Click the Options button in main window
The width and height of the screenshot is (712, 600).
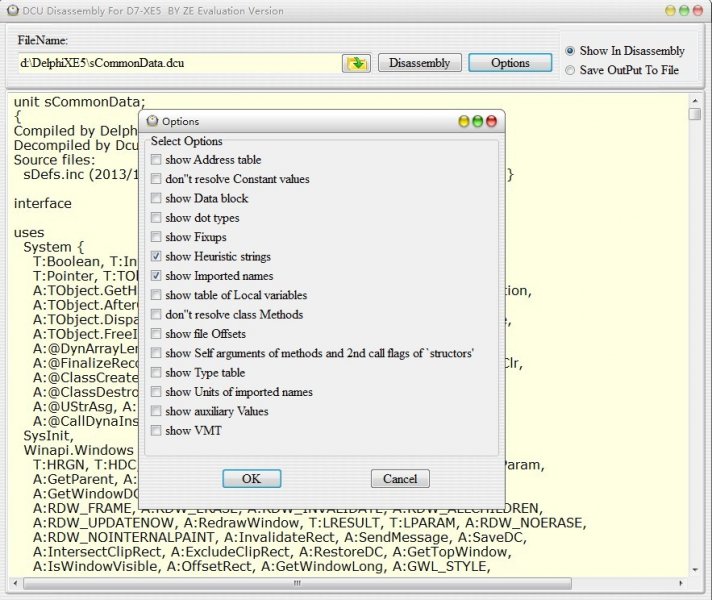click(510, 63)
